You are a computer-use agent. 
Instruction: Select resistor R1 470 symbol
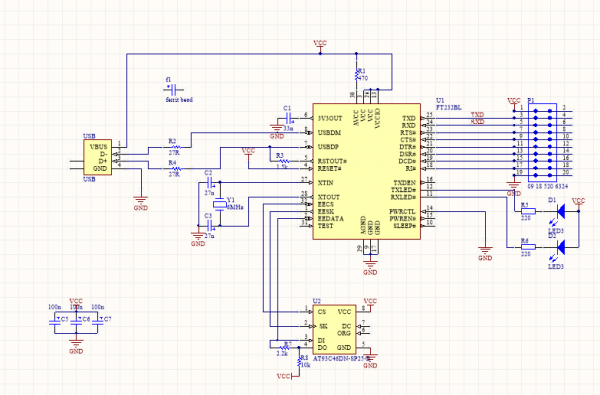point(357,75)
